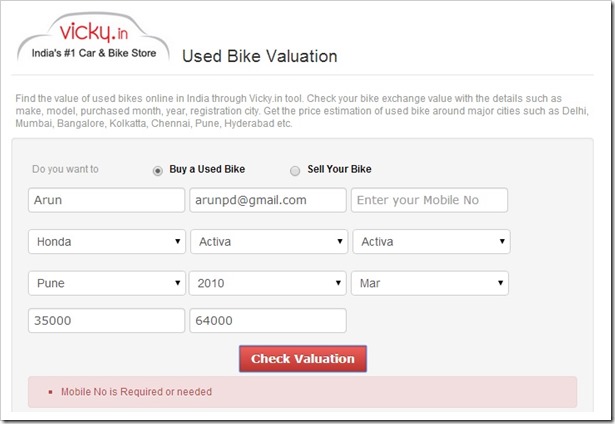Focus the Enter your Mobile No field

tap(429, 200)
